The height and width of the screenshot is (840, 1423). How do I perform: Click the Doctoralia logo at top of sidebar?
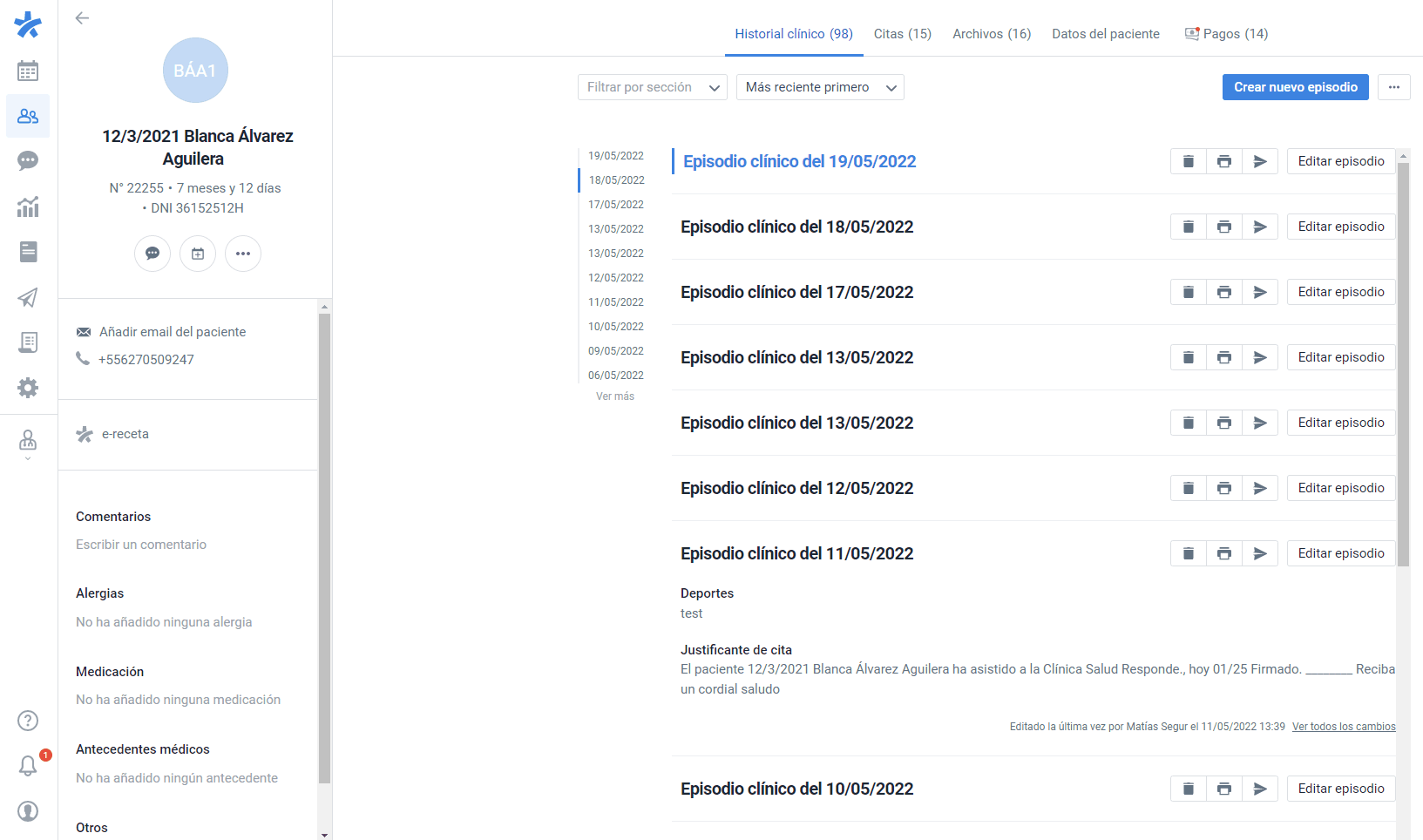point(28,24)
